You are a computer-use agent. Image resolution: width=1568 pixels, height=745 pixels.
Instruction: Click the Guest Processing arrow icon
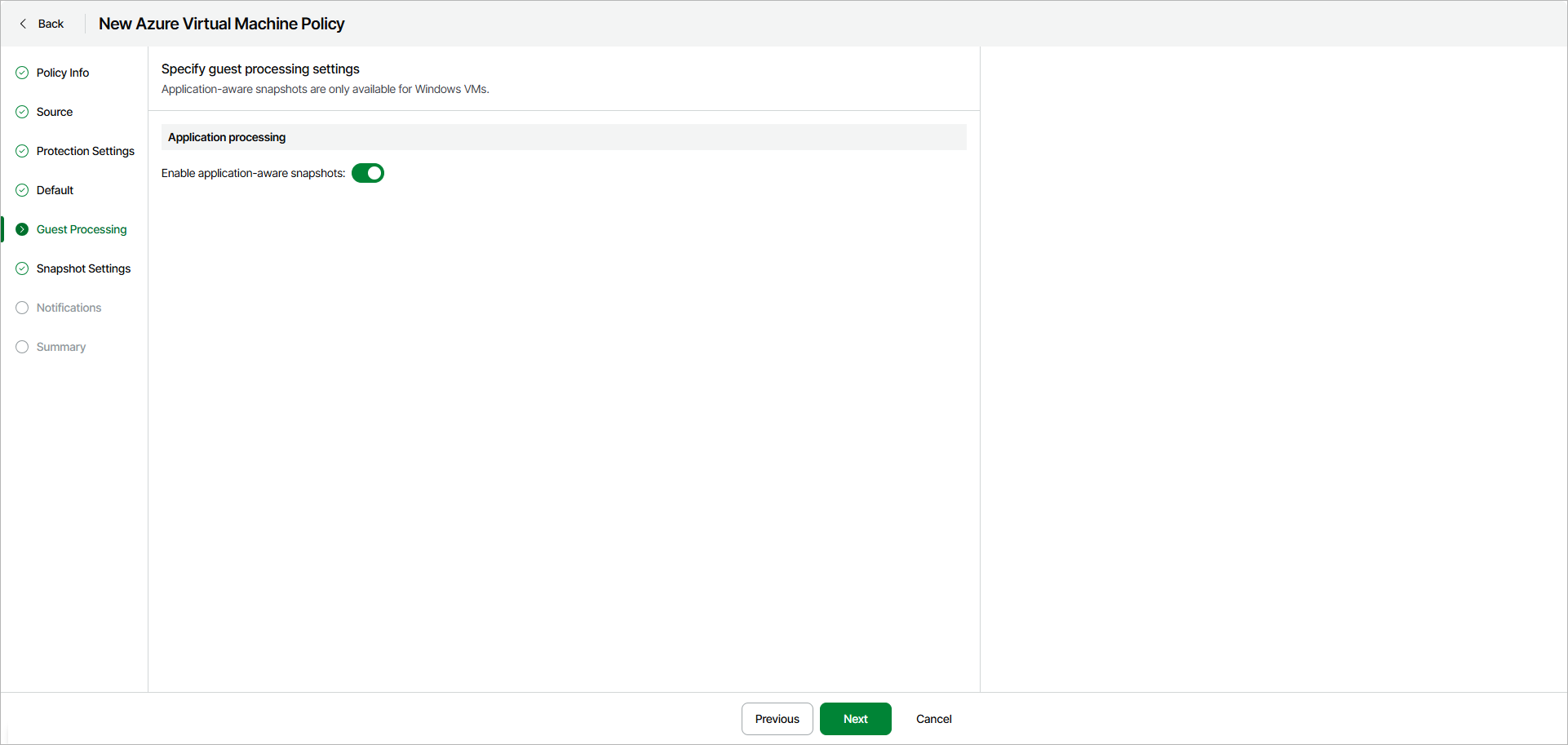21,229
